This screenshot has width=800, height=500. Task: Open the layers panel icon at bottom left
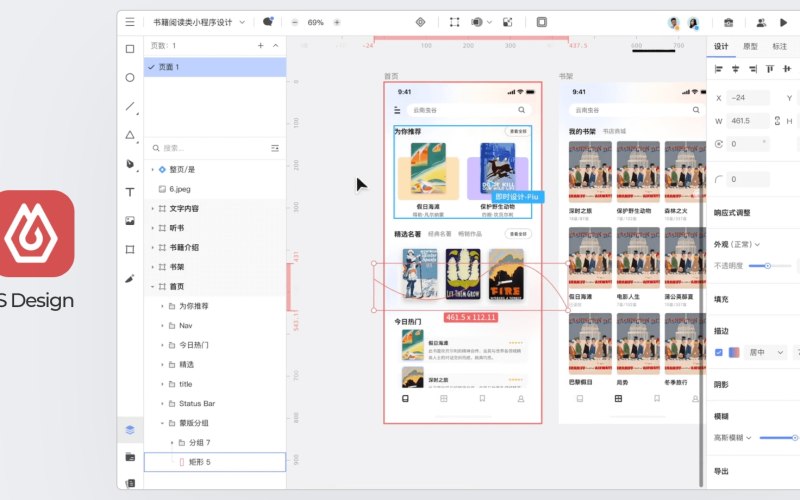[x=130, y=430]
